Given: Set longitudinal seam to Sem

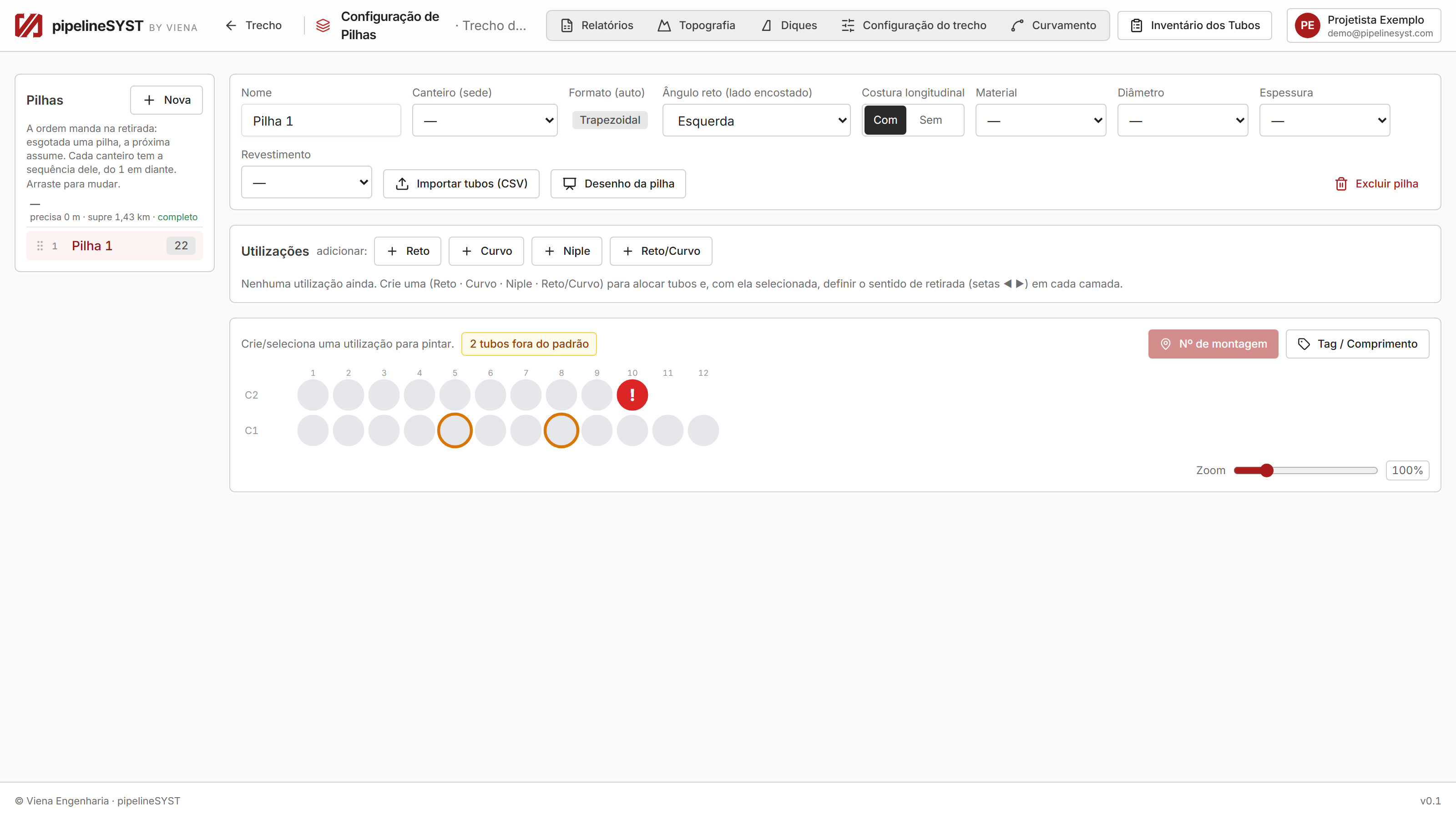Looking at the screenshot, I should (x=930, y=120).
